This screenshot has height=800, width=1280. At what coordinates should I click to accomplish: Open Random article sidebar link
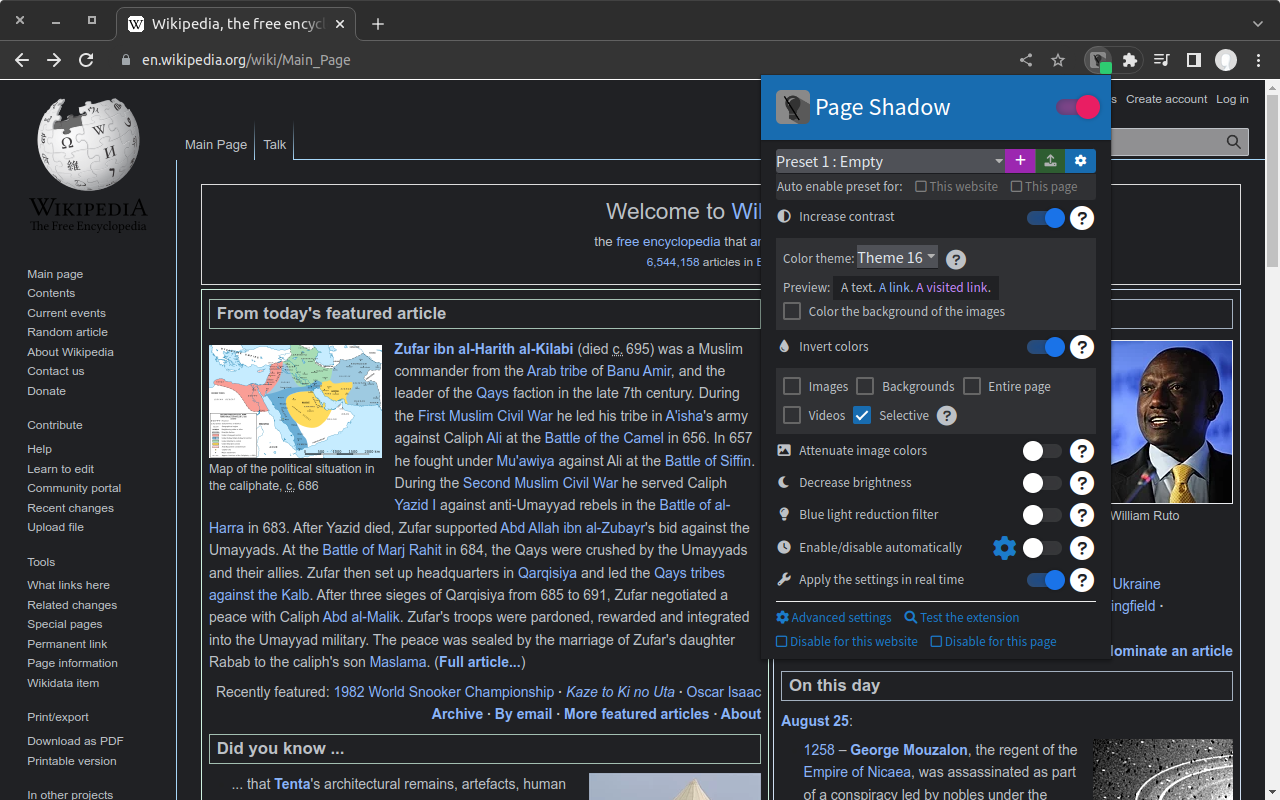[x=67, y=332]
